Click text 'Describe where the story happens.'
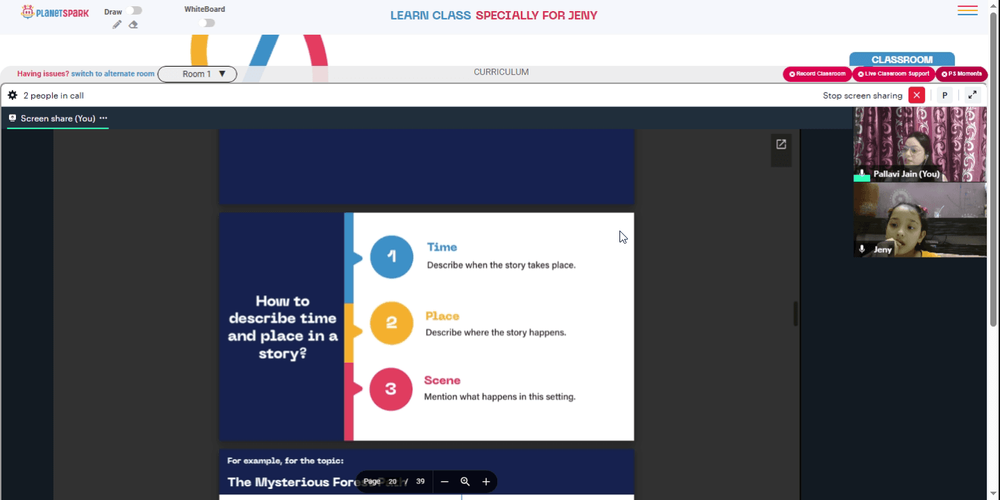This screenshot has height=500, width=1000. click(496, 332)
